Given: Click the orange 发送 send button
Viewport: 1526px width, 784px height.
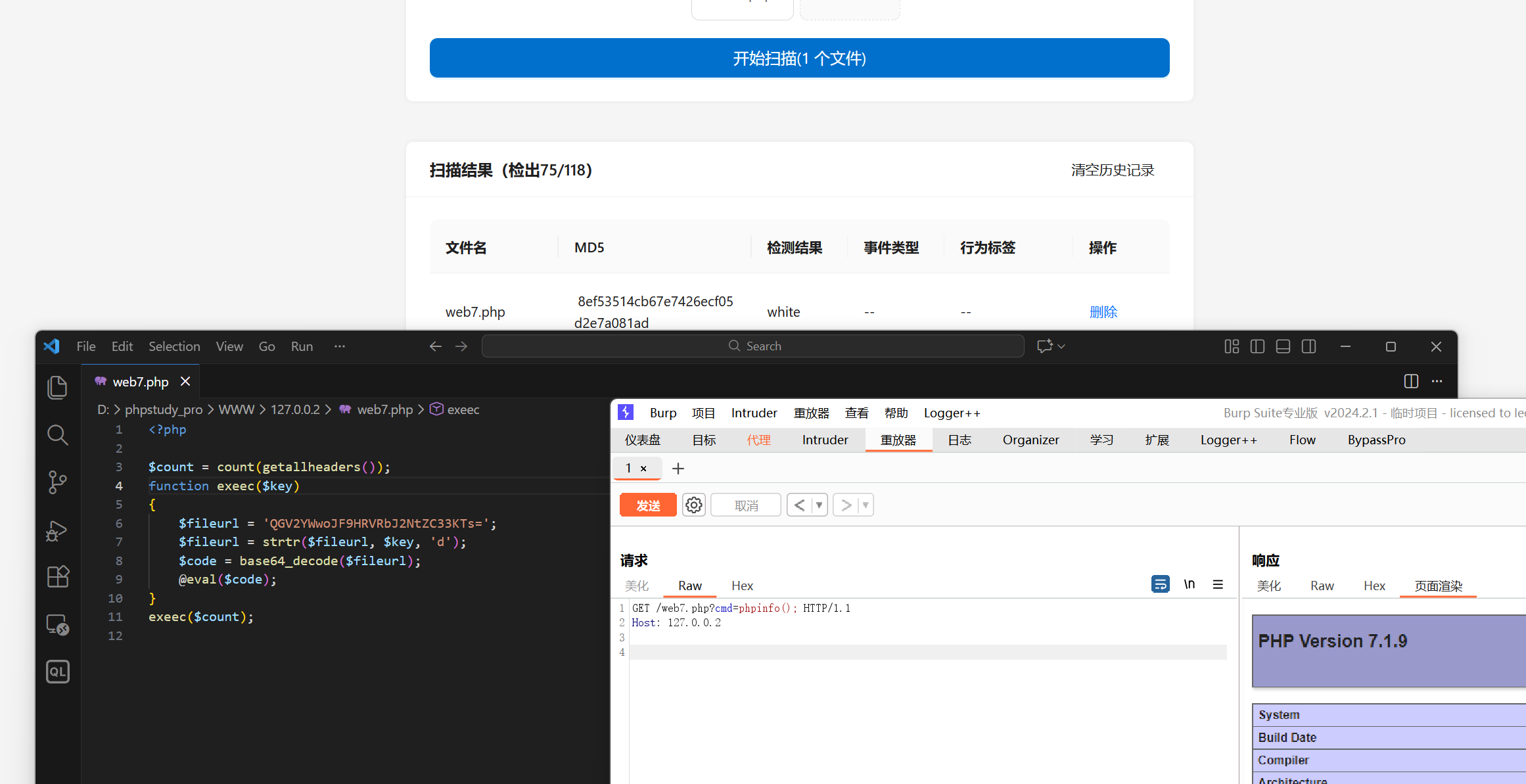Looking at the screenshot, I should (647, 505).
